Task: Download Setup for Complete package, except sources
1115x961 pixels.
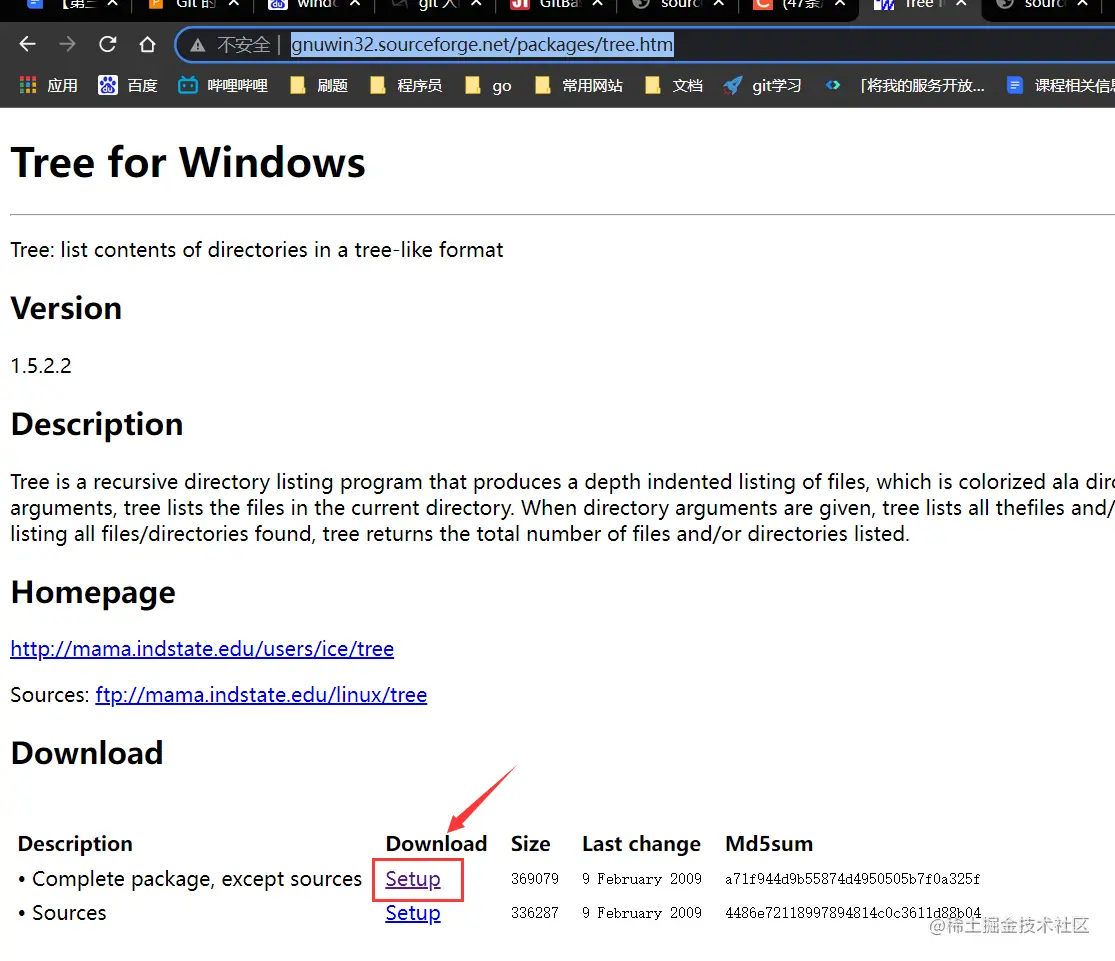Action: 412,879
